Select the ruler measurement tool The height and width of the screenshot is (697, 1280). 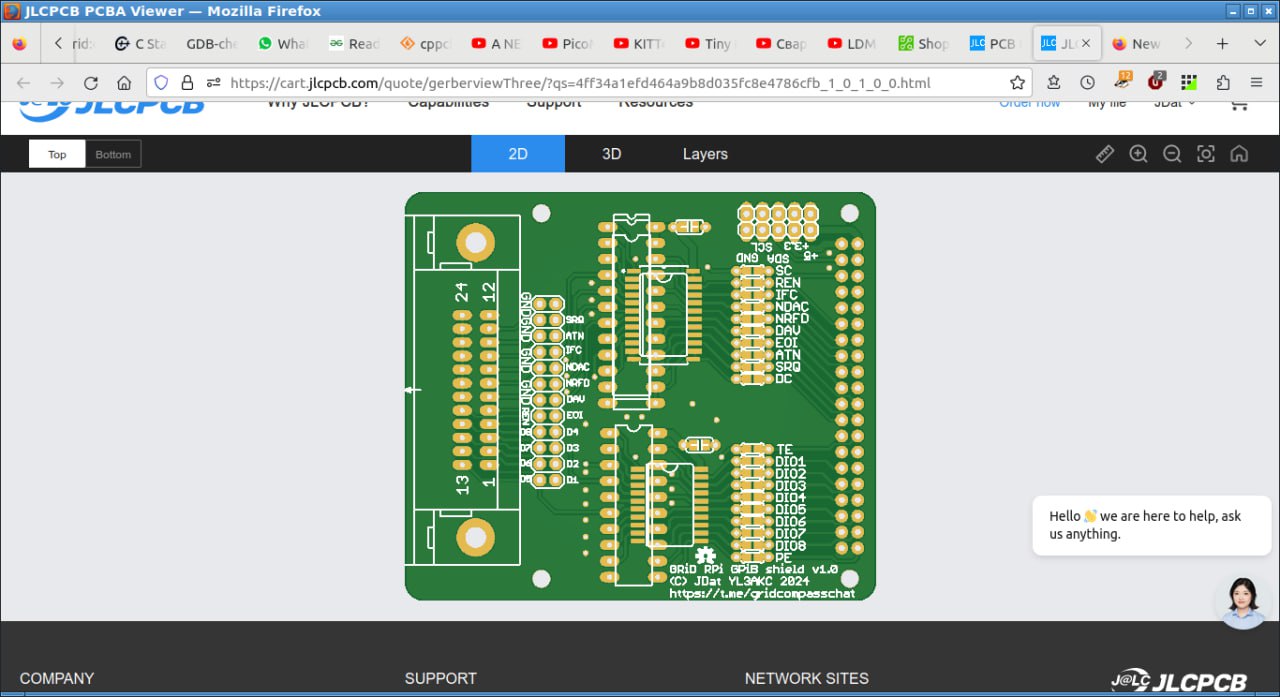[x=1105, y=154]
